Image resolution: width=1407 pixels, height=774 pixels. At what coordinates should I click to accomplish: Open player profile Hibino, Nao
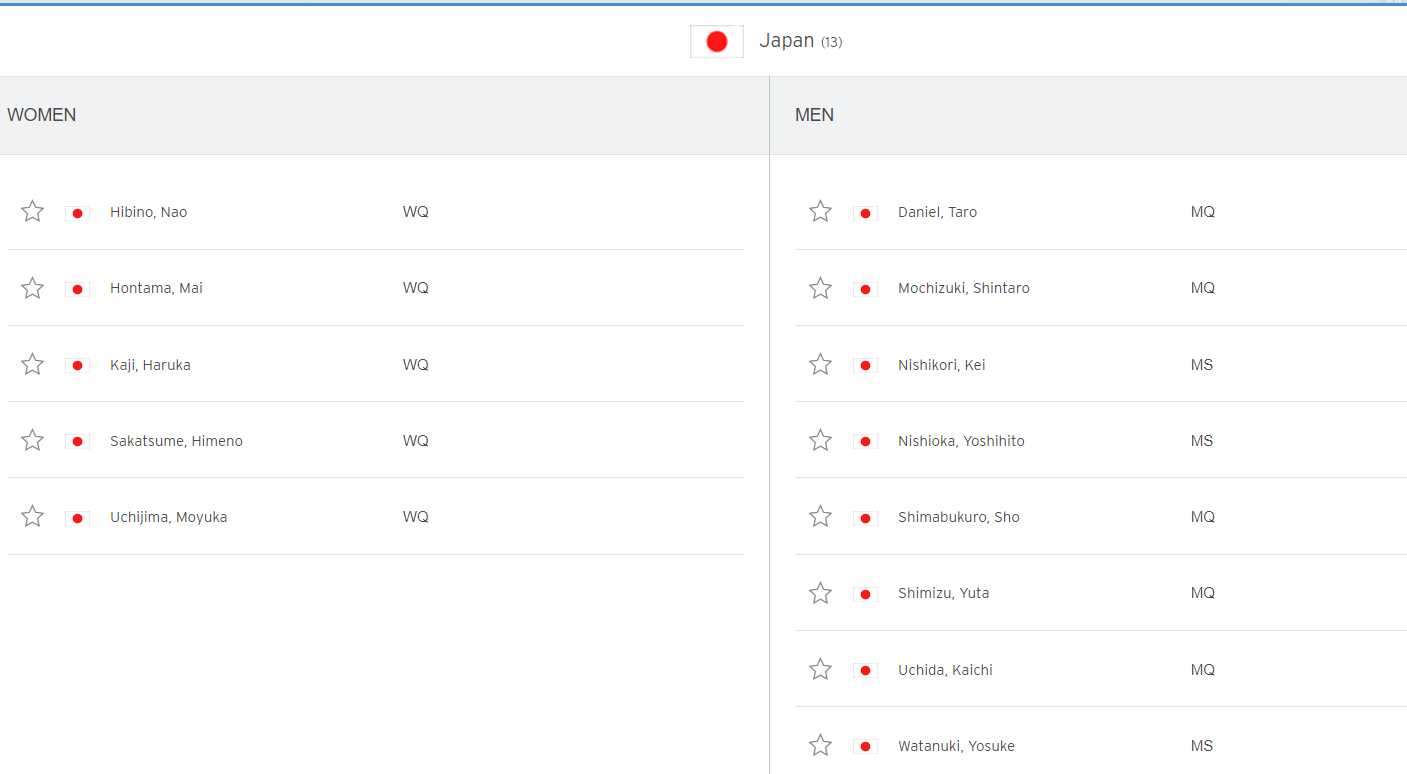[148, 212]
